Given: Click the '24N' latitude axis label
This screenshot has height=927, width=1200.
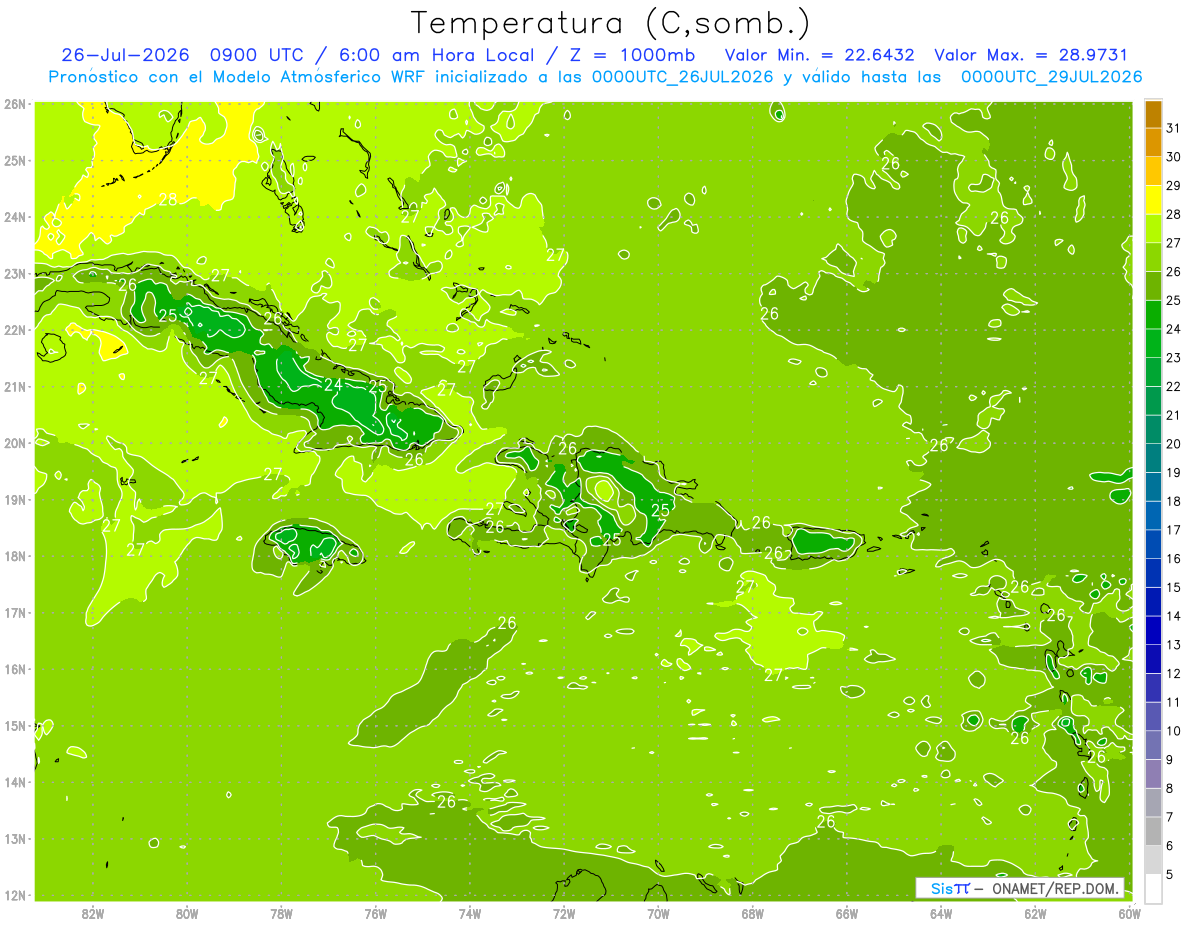Looking at the screenshot, I should click(14, 217).
